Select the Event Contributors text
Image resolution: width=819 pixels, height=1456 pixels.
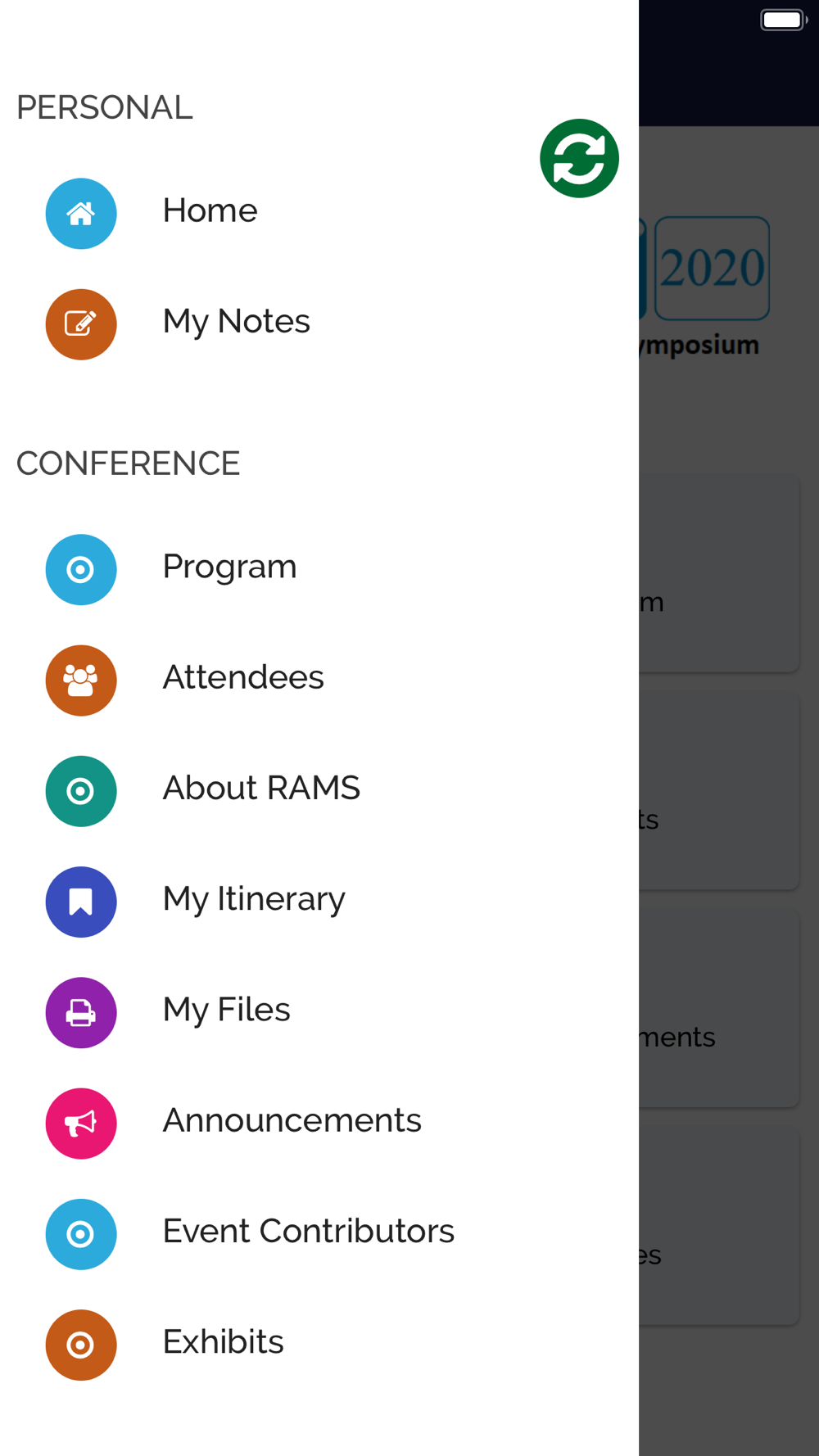308,1231
